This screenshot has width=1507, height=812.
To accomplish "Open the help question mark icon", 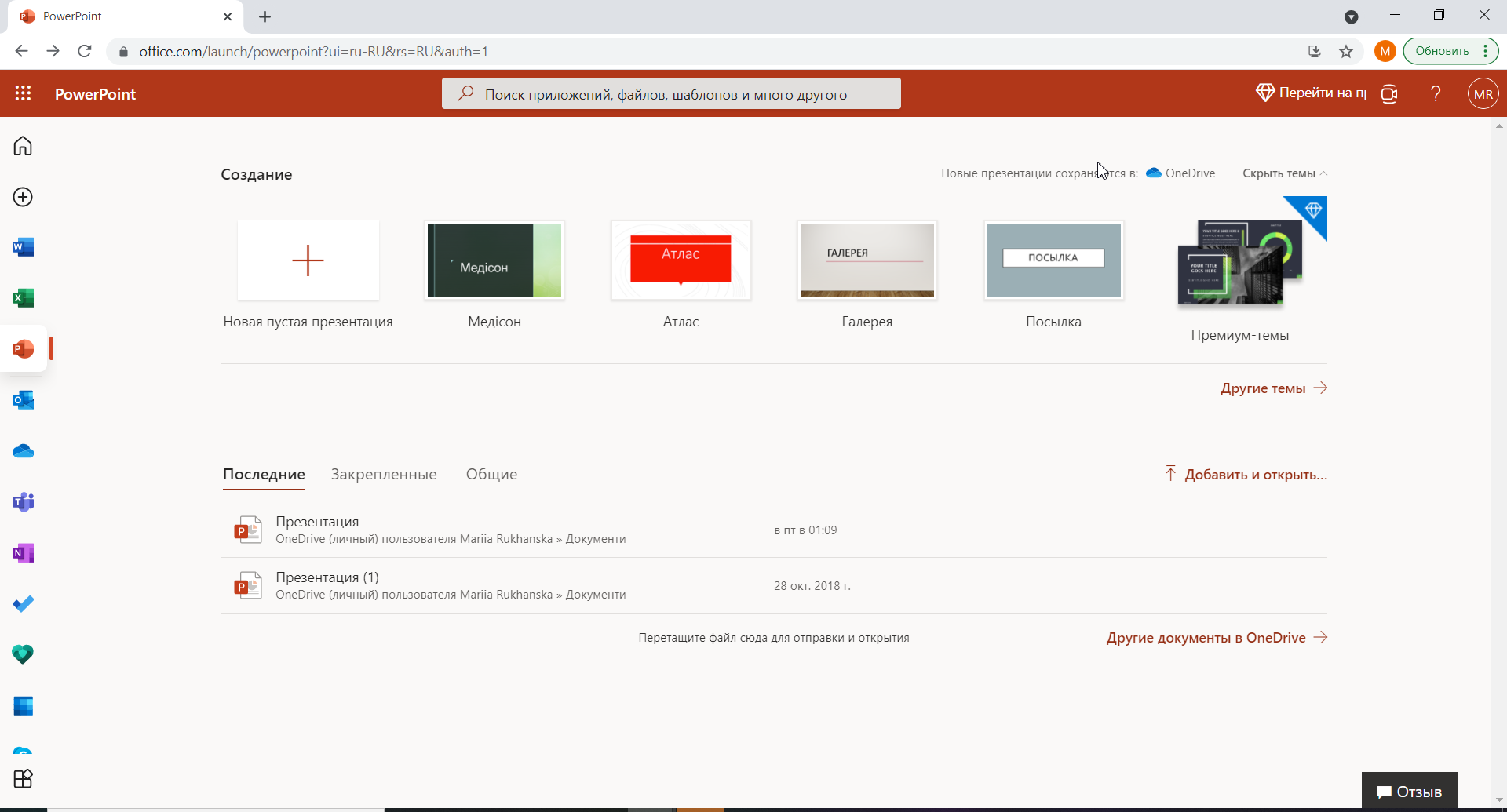I will [x=1436, y=94].
